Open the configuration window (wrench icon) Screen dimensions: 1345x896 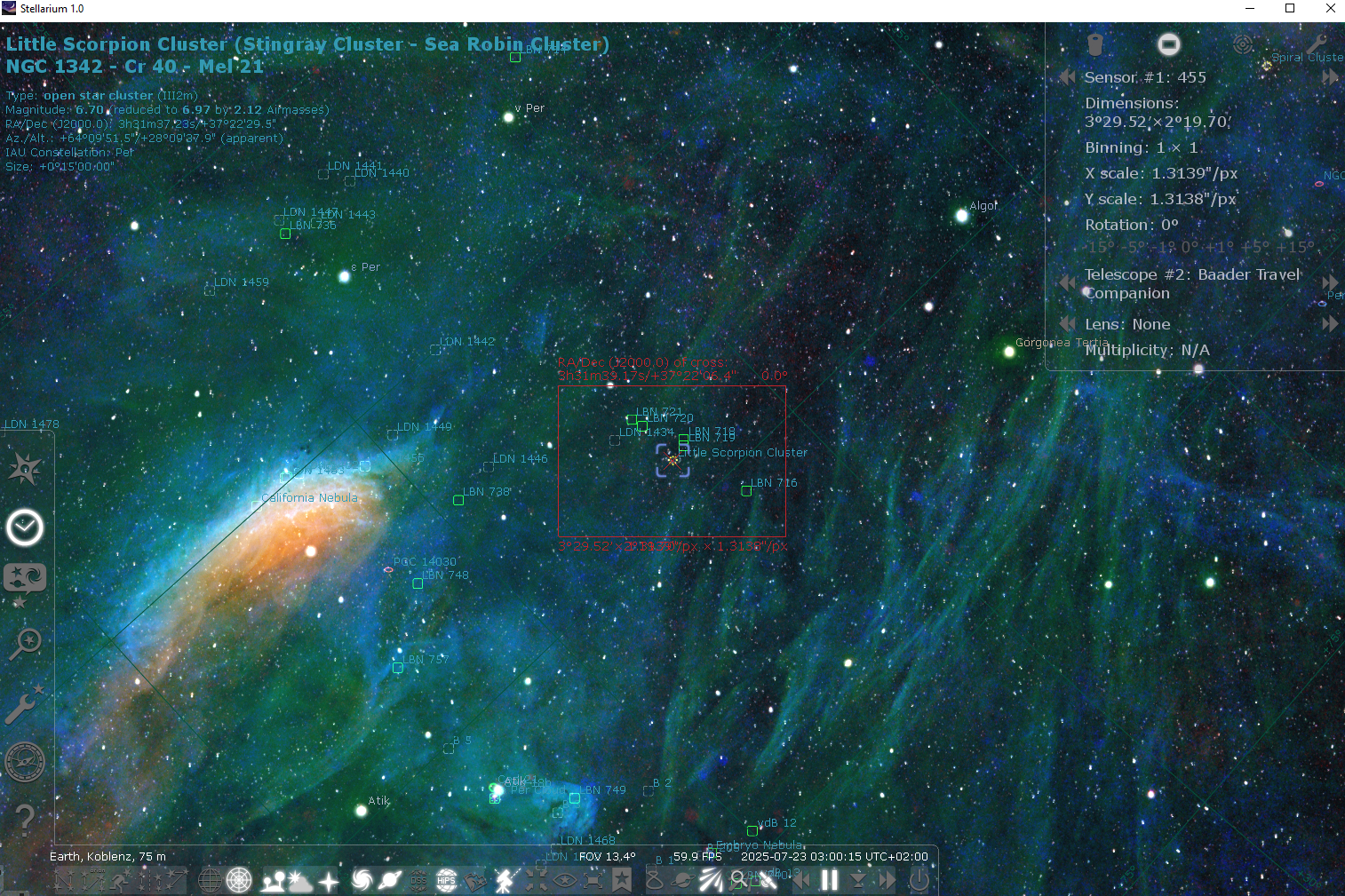point(25,704)
